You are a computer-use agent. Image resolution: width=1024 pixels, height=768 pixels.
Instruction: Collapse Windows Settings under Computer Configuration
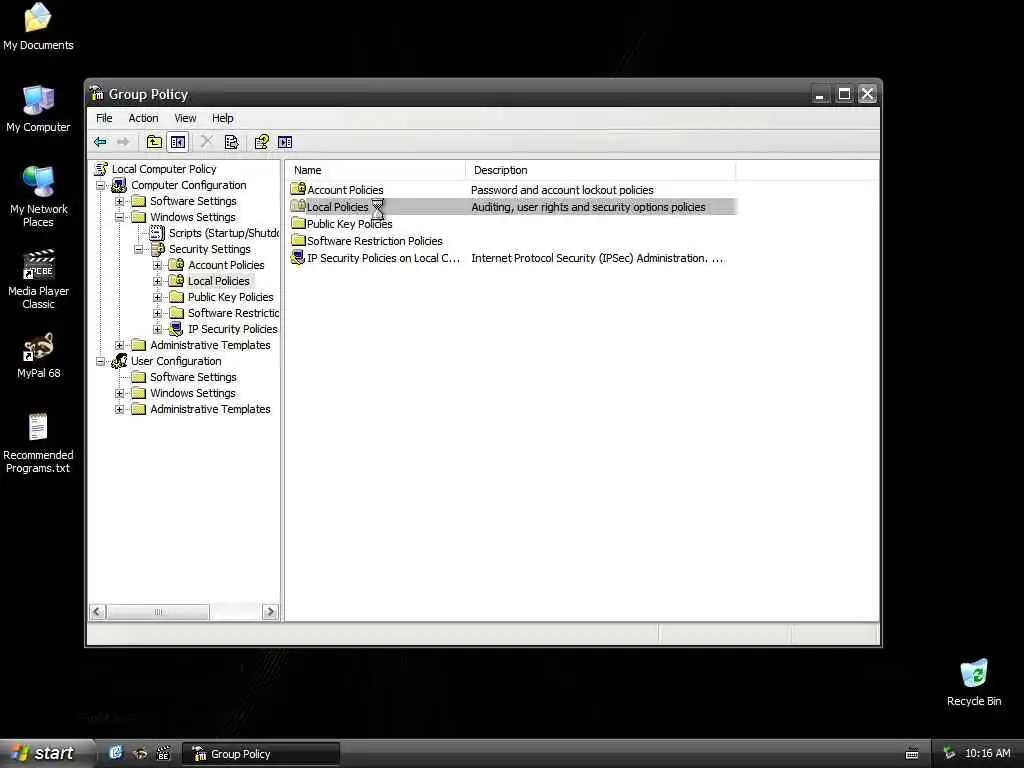point(120,217)
